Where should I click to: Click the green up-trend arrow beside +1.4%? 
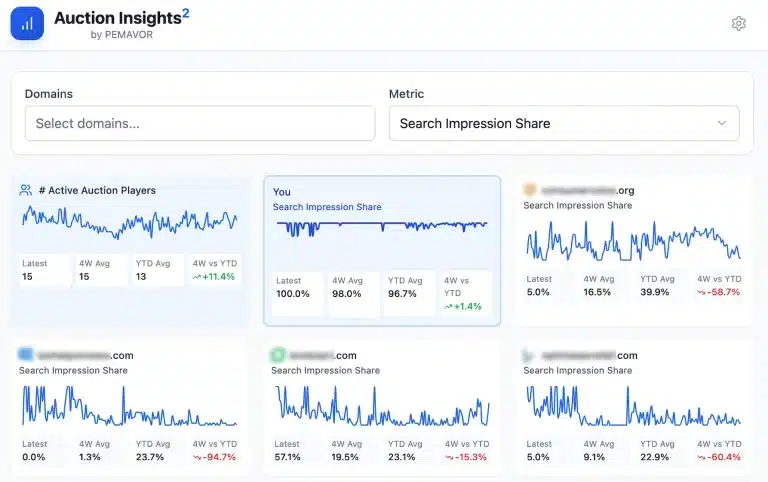[x=448, y=307]
